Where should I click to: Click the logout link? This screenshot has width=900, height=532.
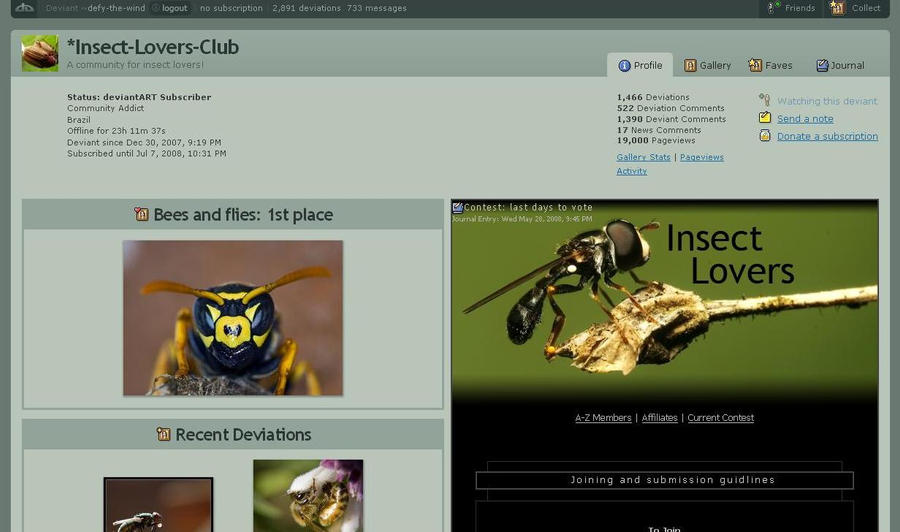pos(174,8)
